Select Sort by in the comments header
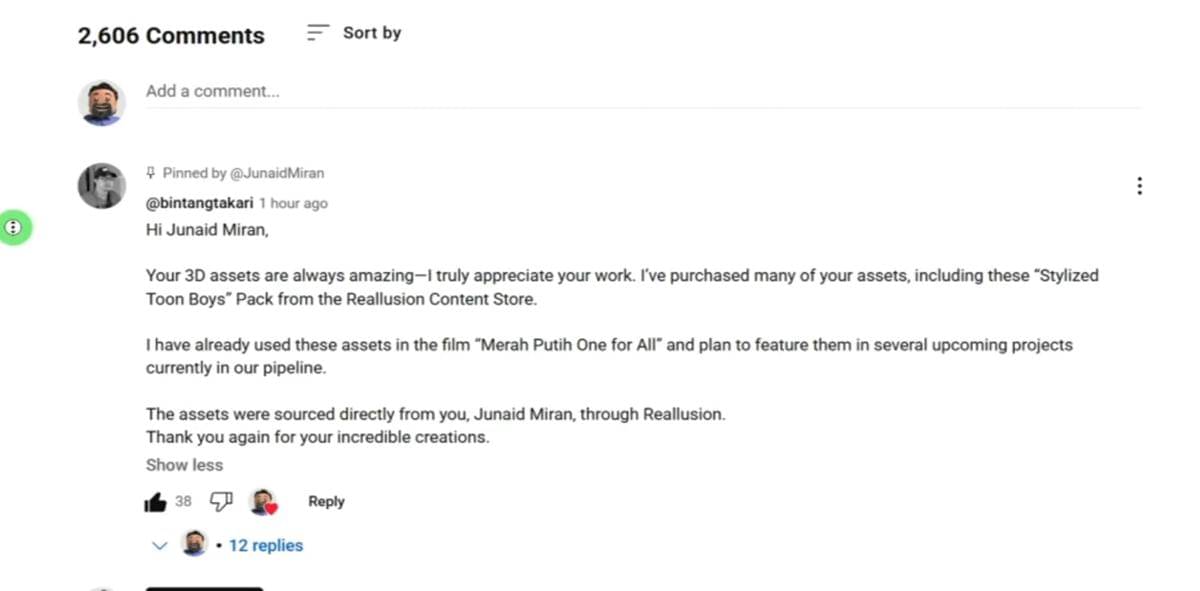The height and width of the screenshot is (591, 1200). [x=372, y=32]
